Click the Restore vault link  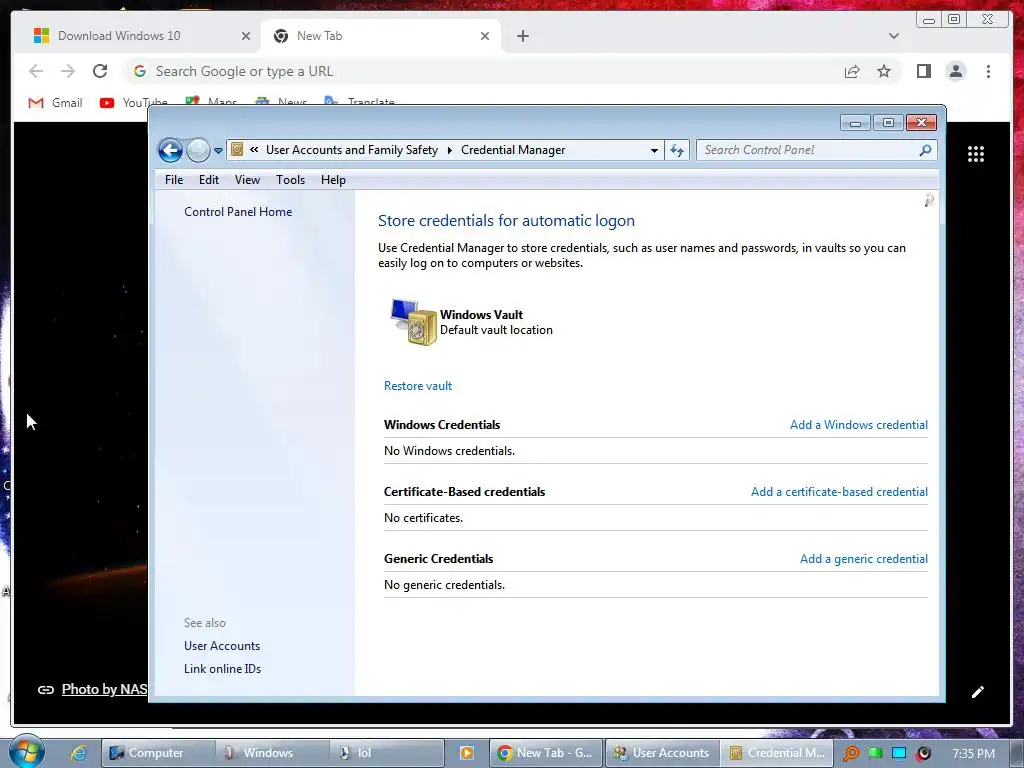(418, 386)
